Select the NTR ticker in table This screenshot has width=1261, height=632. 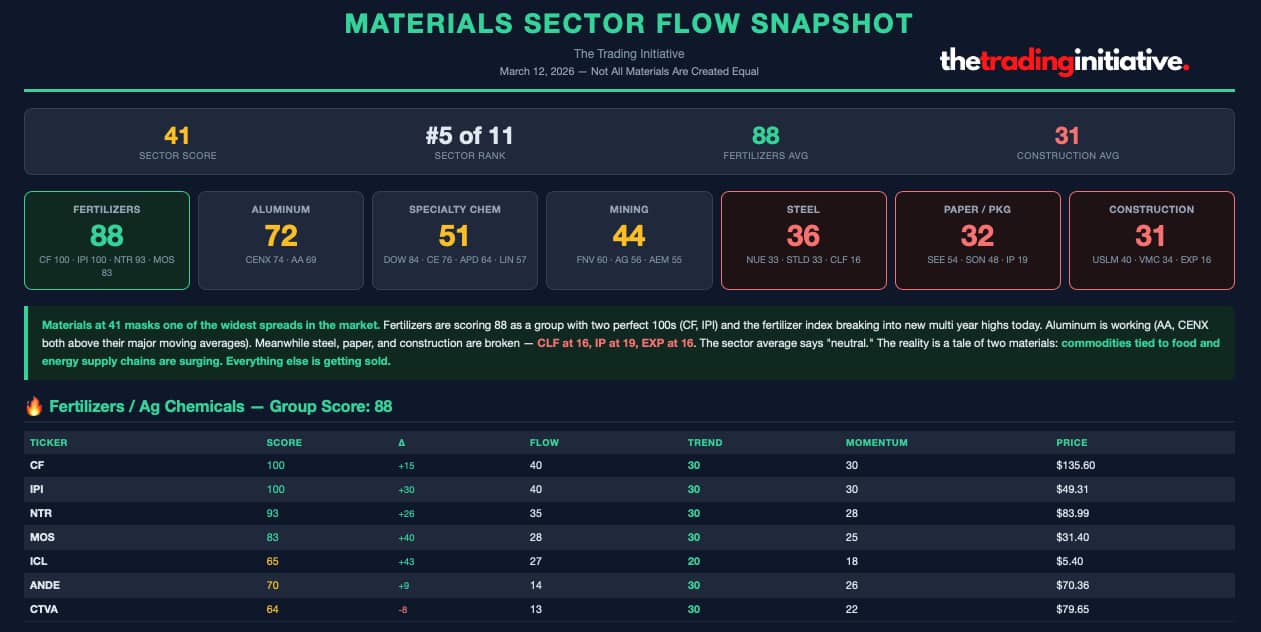click(40, 513)
